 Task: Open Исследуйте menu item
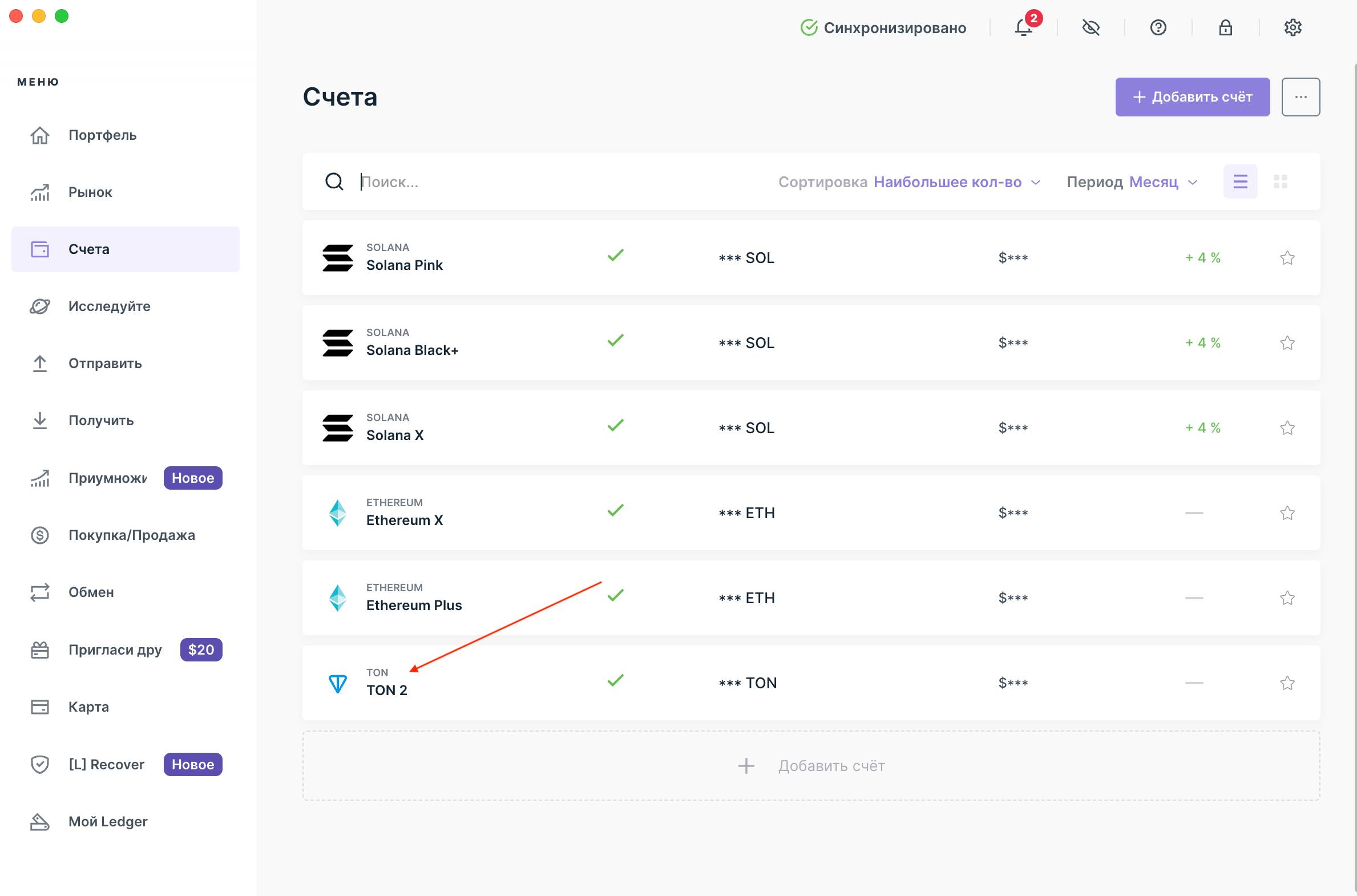[126, 306]
